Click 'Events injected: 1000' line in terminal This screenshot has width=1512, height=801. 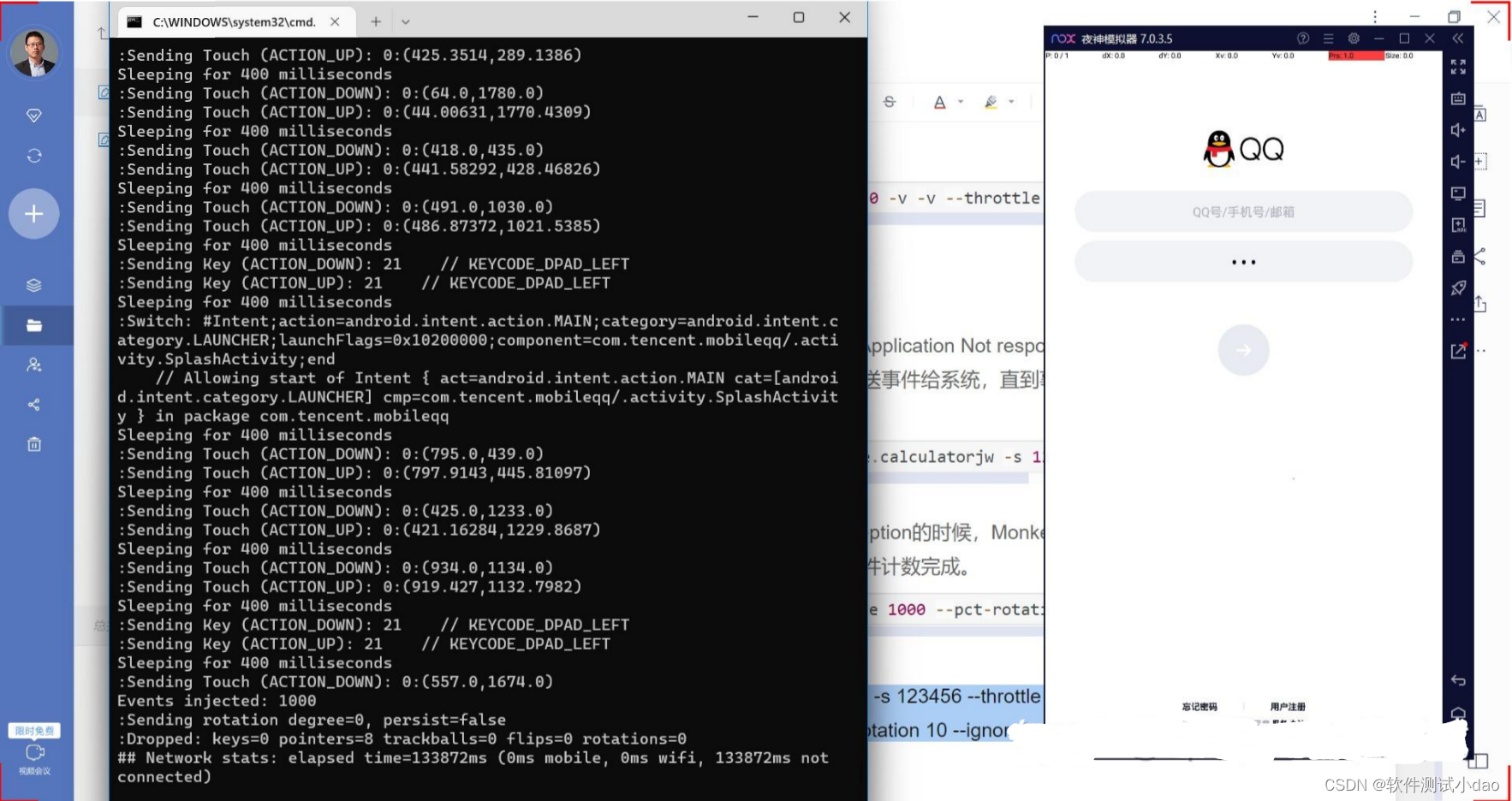[217, 701]
